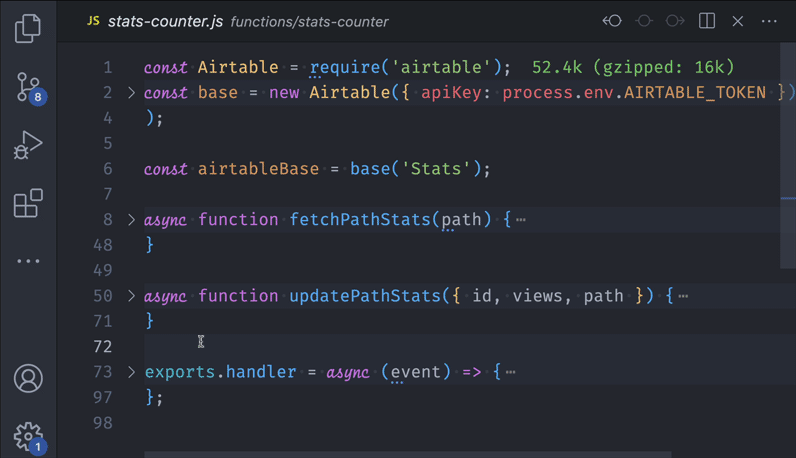Viewport: 796px width, 458px height.
Task: Click the 'airtable' string literal
Action: (441, 67)
